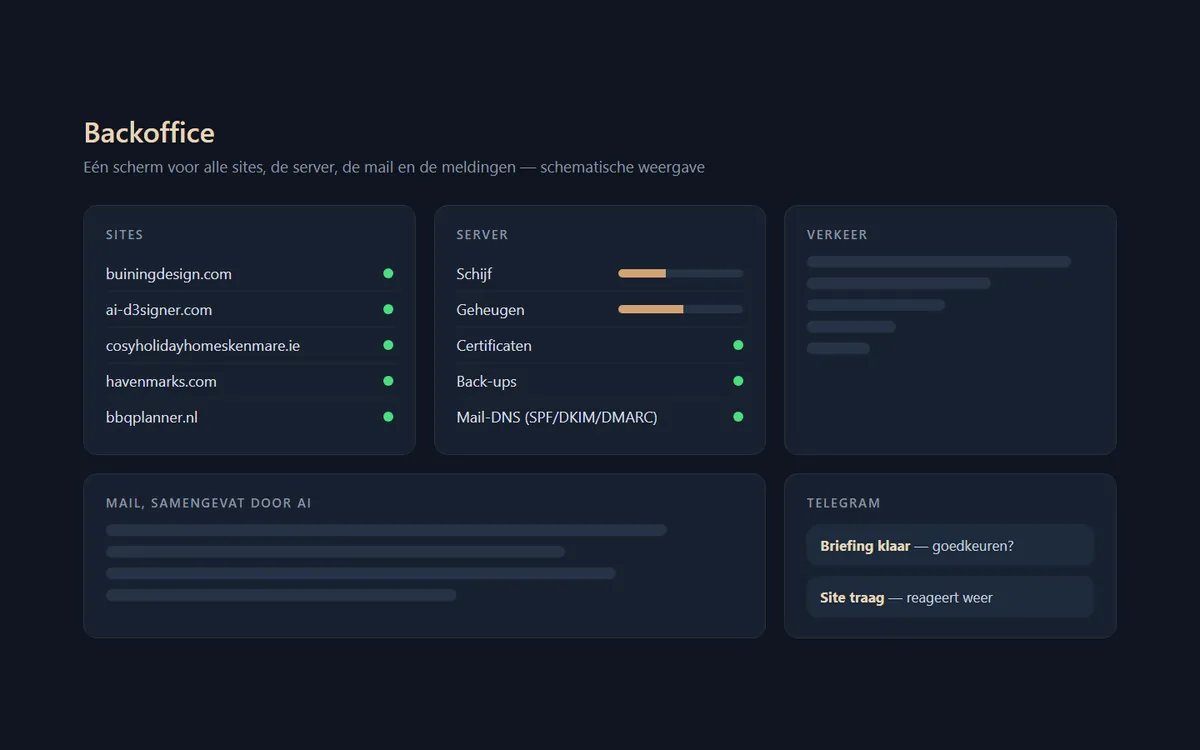Open the 'Site traag' Telegram message
1200x750 pixels.
[x=950, y=598]
